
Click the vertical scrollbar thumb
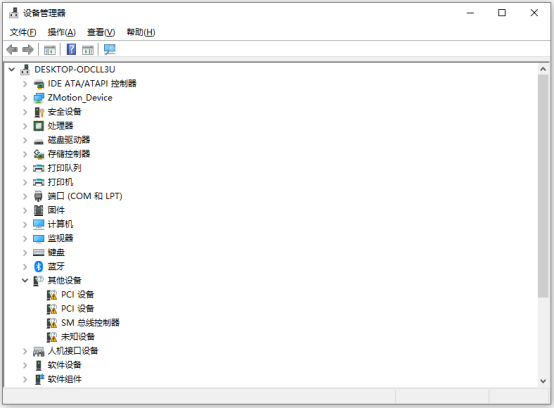pos(543,186)
